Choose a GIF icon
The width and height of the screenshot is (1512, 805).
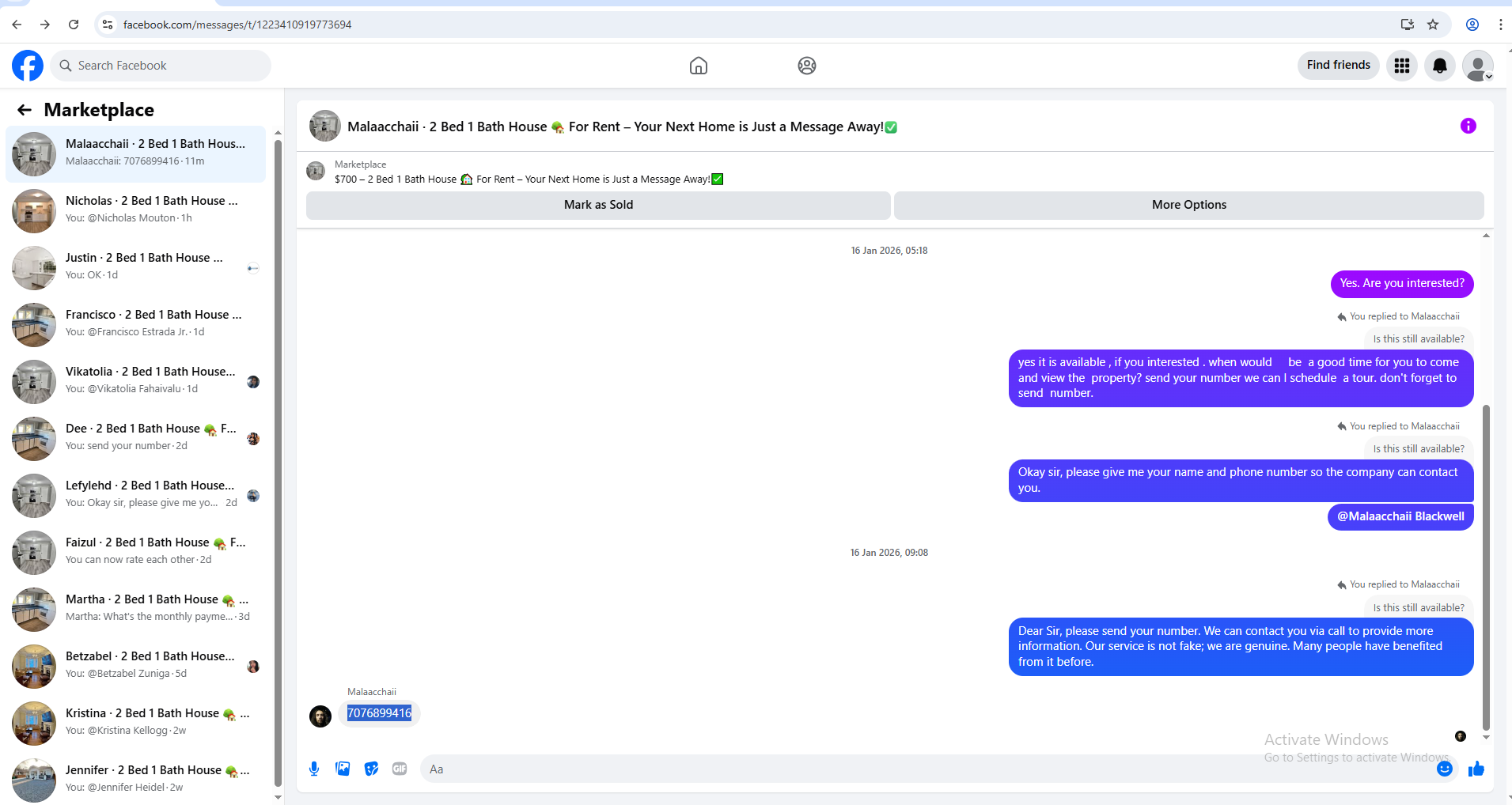point(400,769)
